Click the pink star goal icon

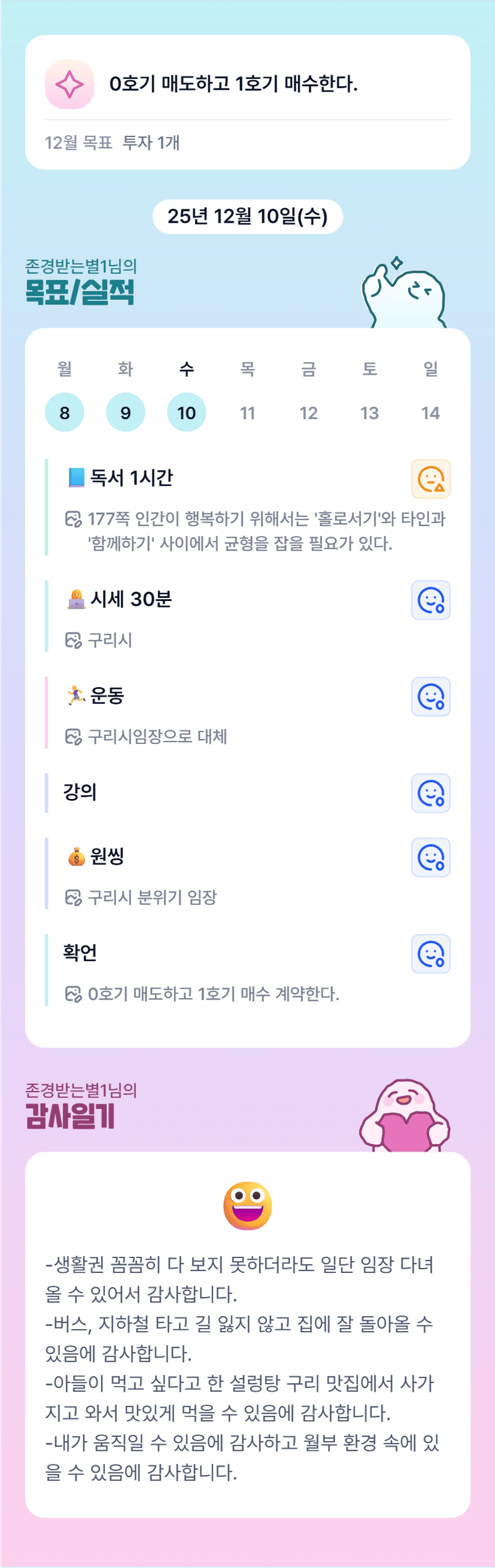pyautogui.click(x=69, y=84)
